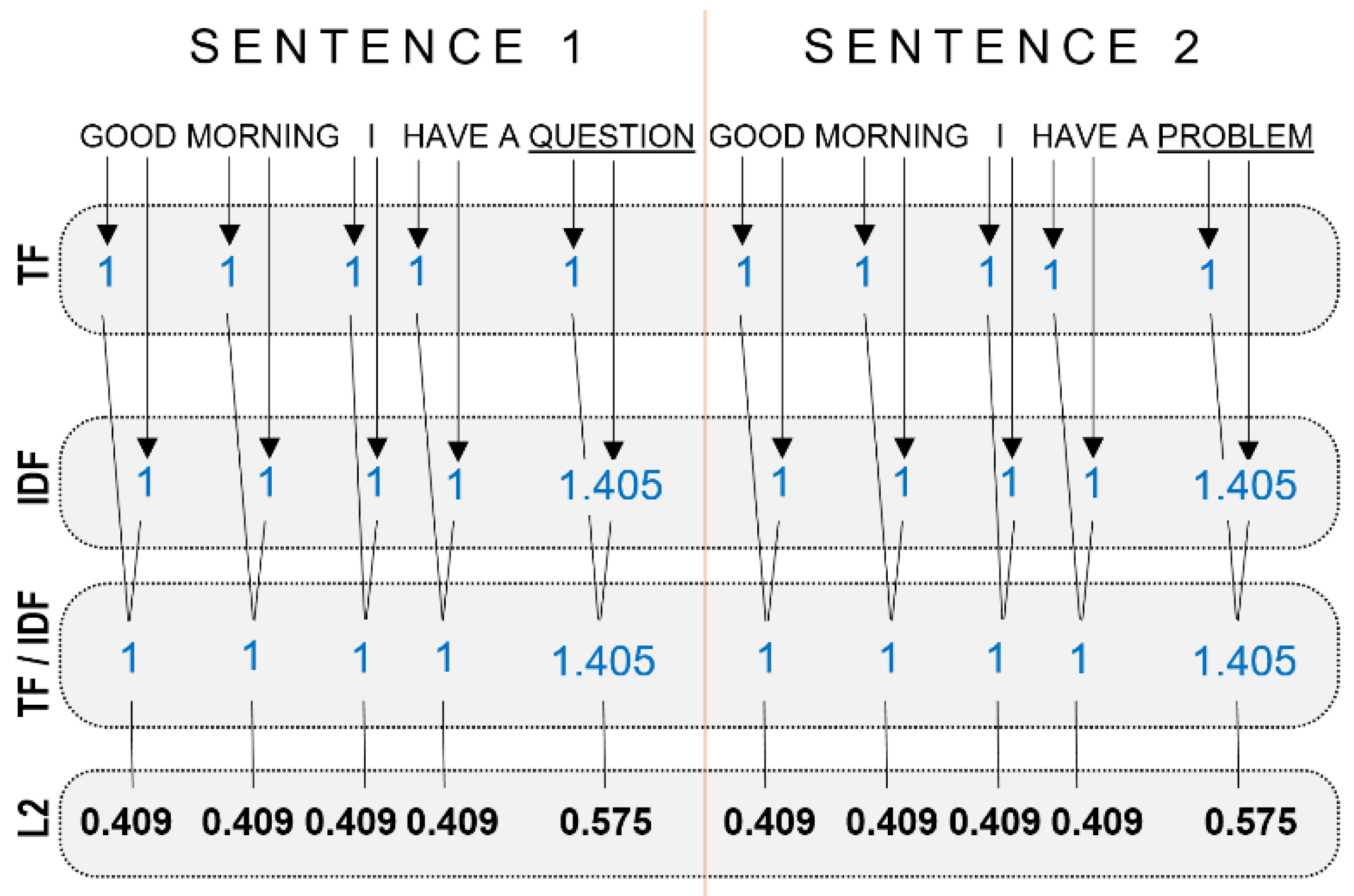This screenshot has width=1354, height=896.
Task: Click the TF / IDF row label
Action: tap(34, 652)
